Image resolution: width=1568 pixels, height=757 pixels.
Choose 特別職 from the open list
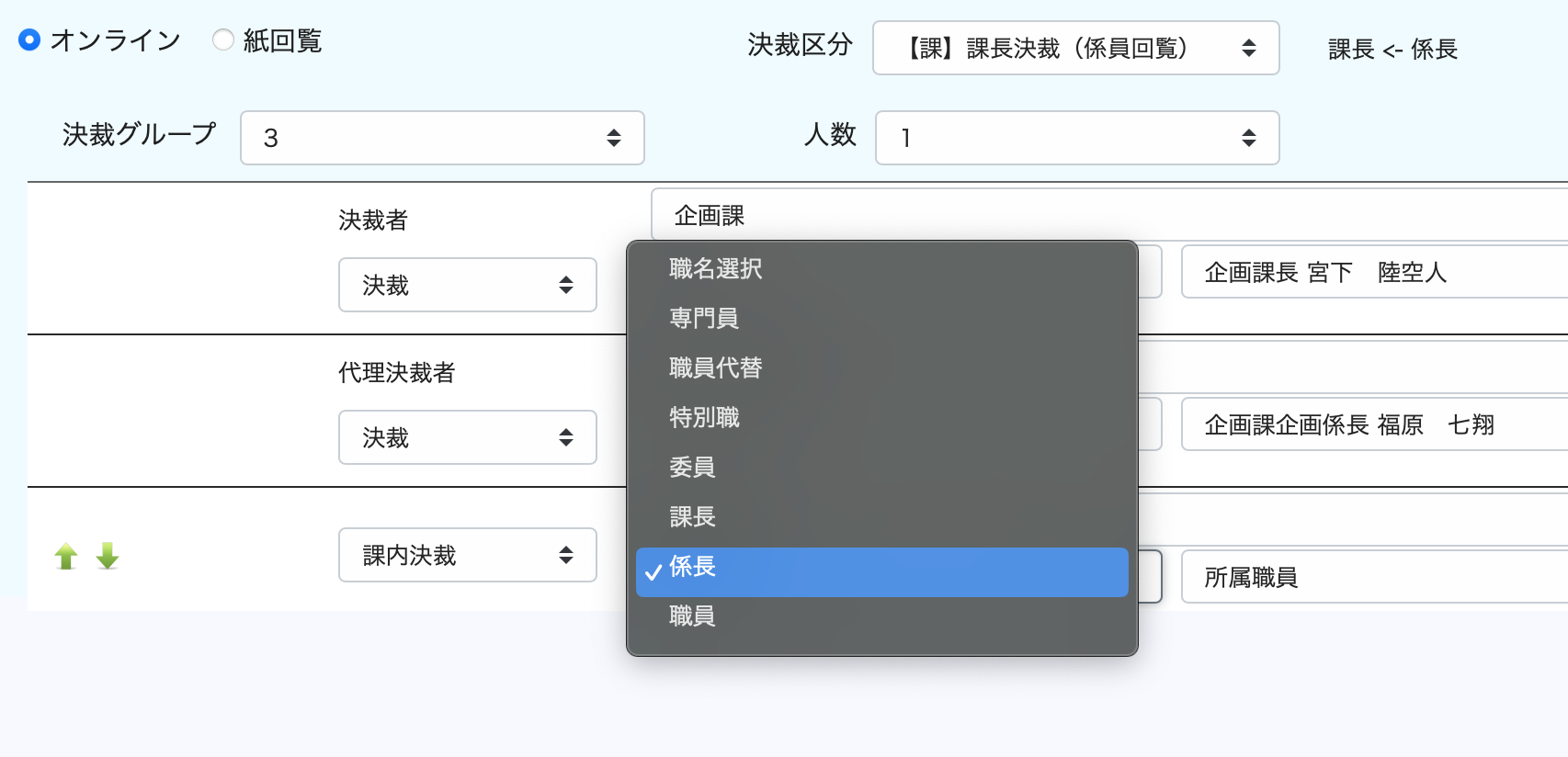tap(704, 418)
